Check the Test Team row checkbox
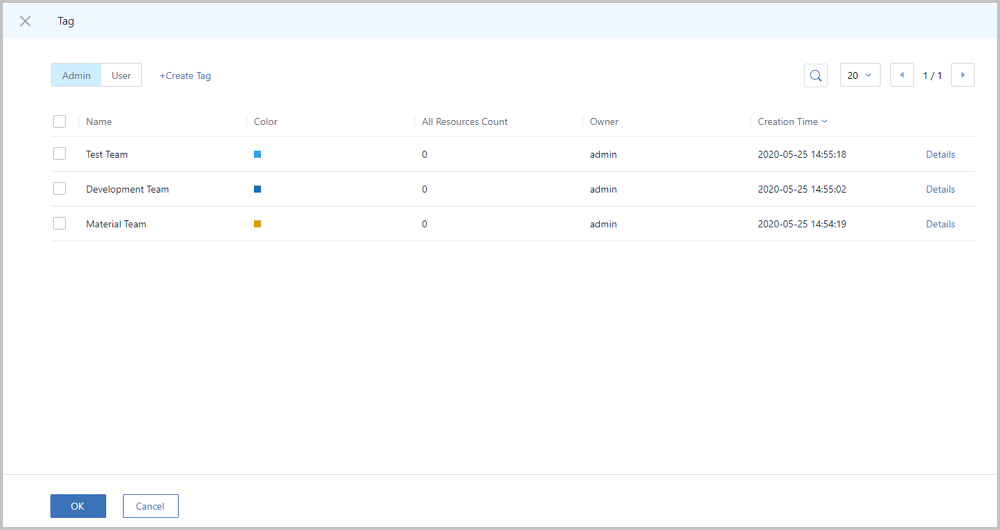 pos(59,154)
